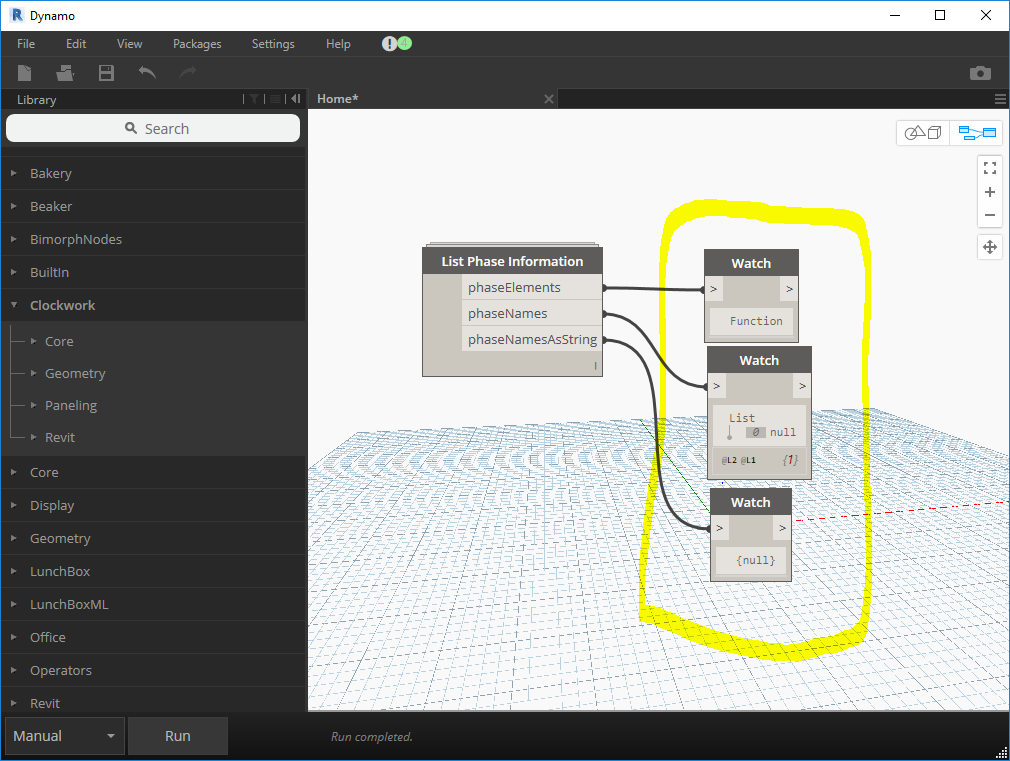Expand the top-level Geometry category
Screen dimensions: 1010x761
point(153,538)
